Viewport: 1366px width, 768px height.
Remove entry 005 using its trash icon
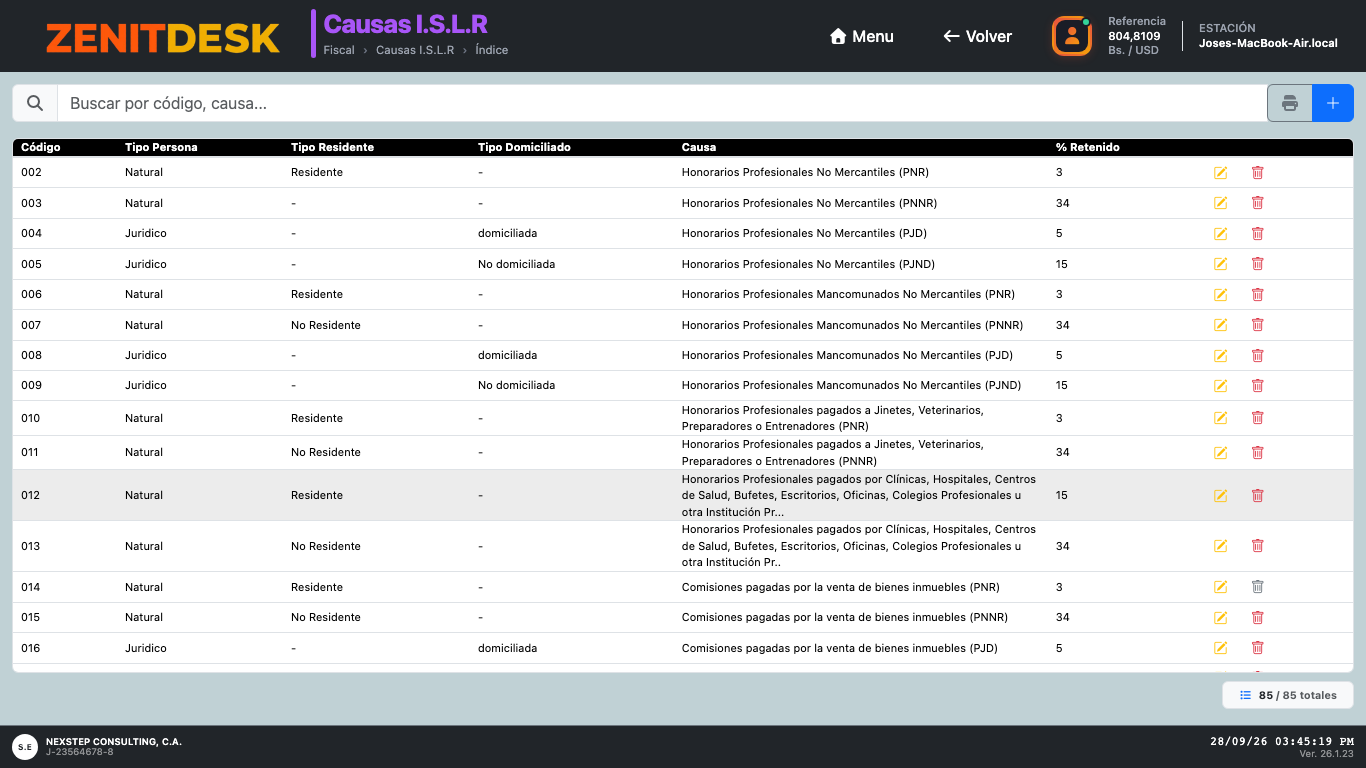[x=1257, y=264]
